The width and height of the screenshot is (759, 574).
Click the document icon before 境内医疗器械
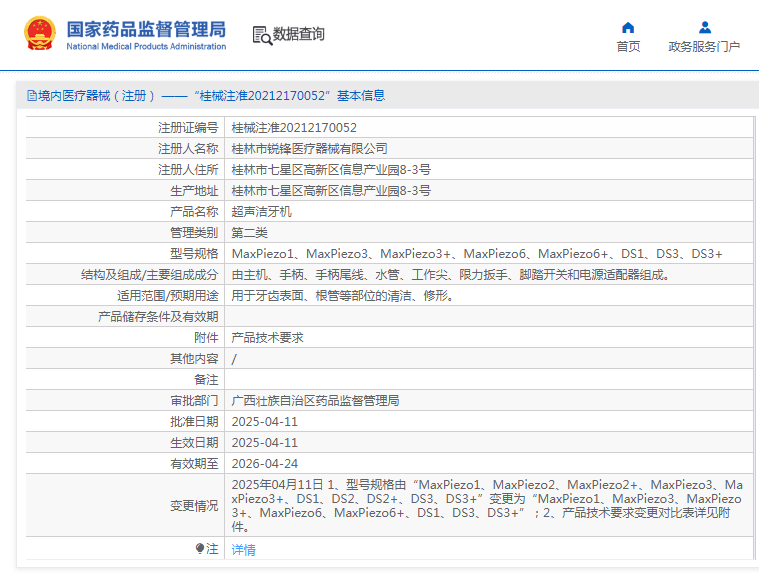pos(32,96)
